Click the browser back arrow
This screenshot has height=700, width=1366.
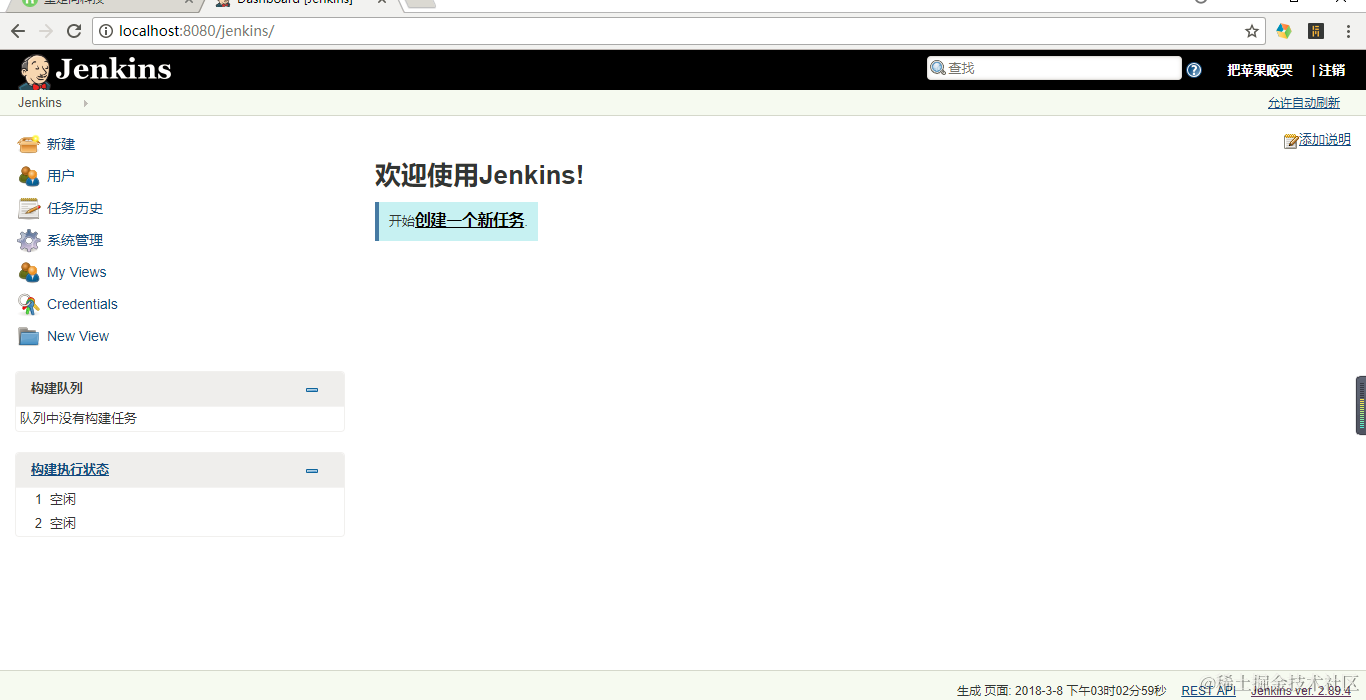(x=18, y=31)
